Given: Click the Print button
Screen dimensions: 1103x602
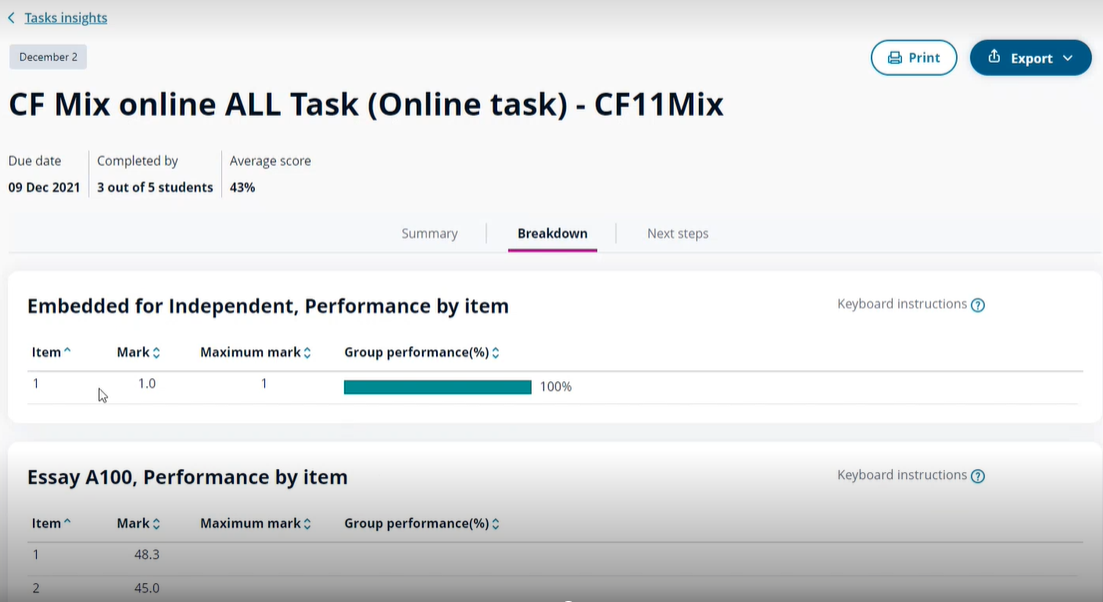Looking at the screenshot, I should [914, 58].
